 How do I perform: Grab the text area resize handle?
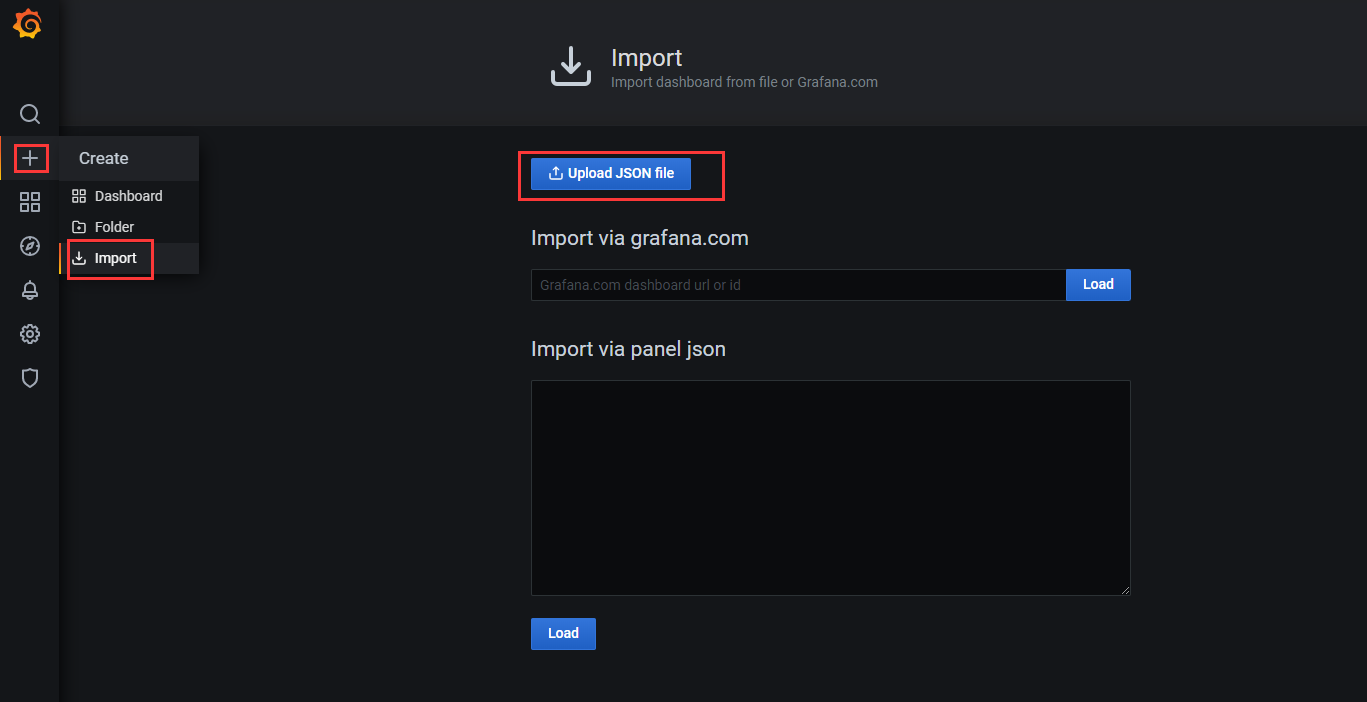coord(1125,590)
